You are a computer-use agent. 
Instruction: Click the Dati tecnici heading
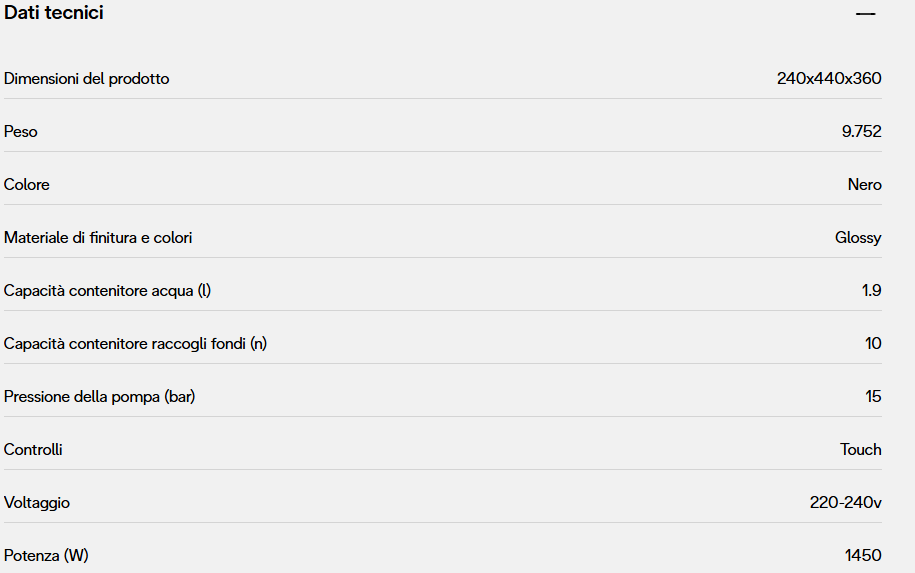(x=54, y=13)
